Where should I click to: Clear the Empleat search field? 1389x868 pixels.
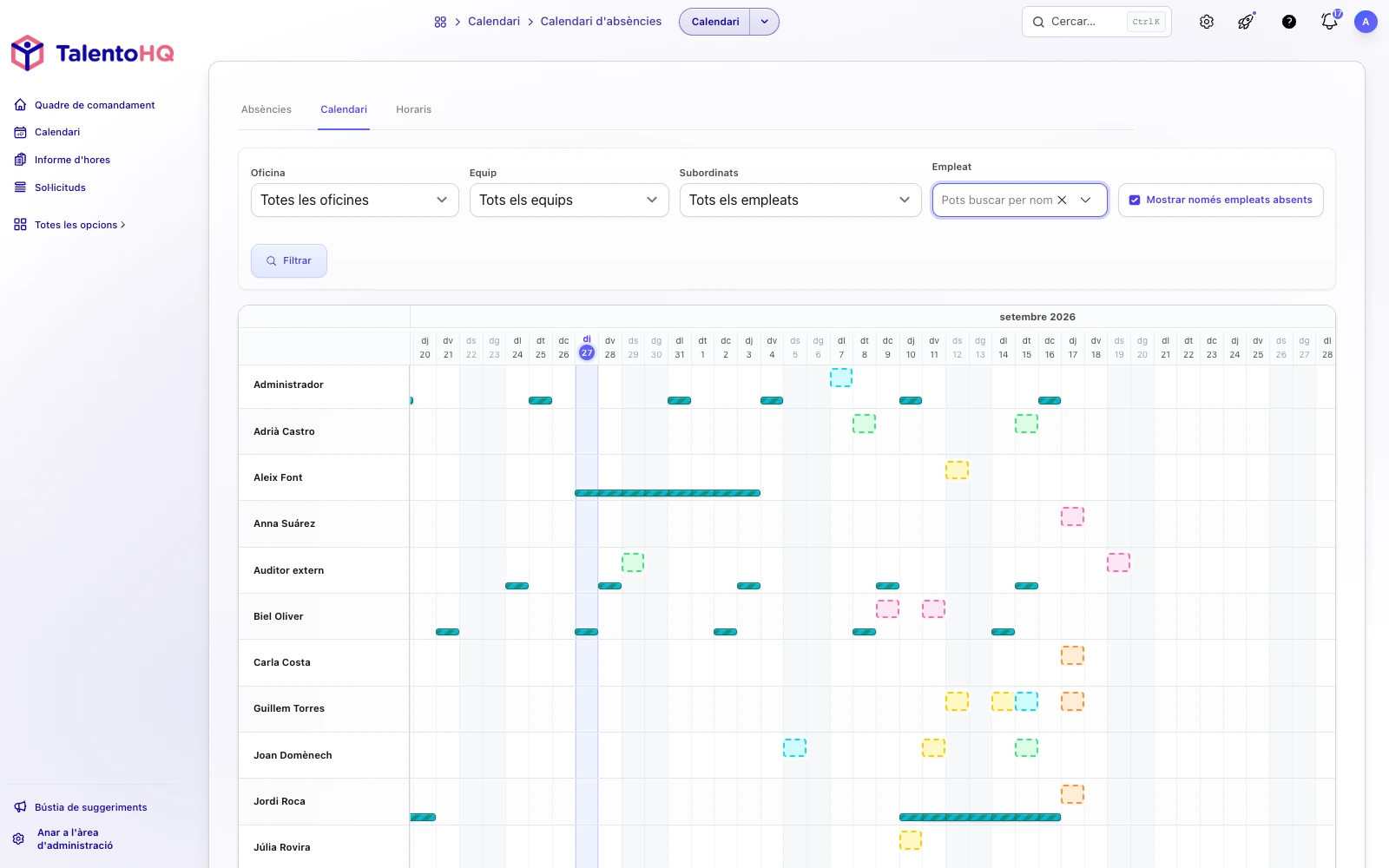[x=1062, y=200]
